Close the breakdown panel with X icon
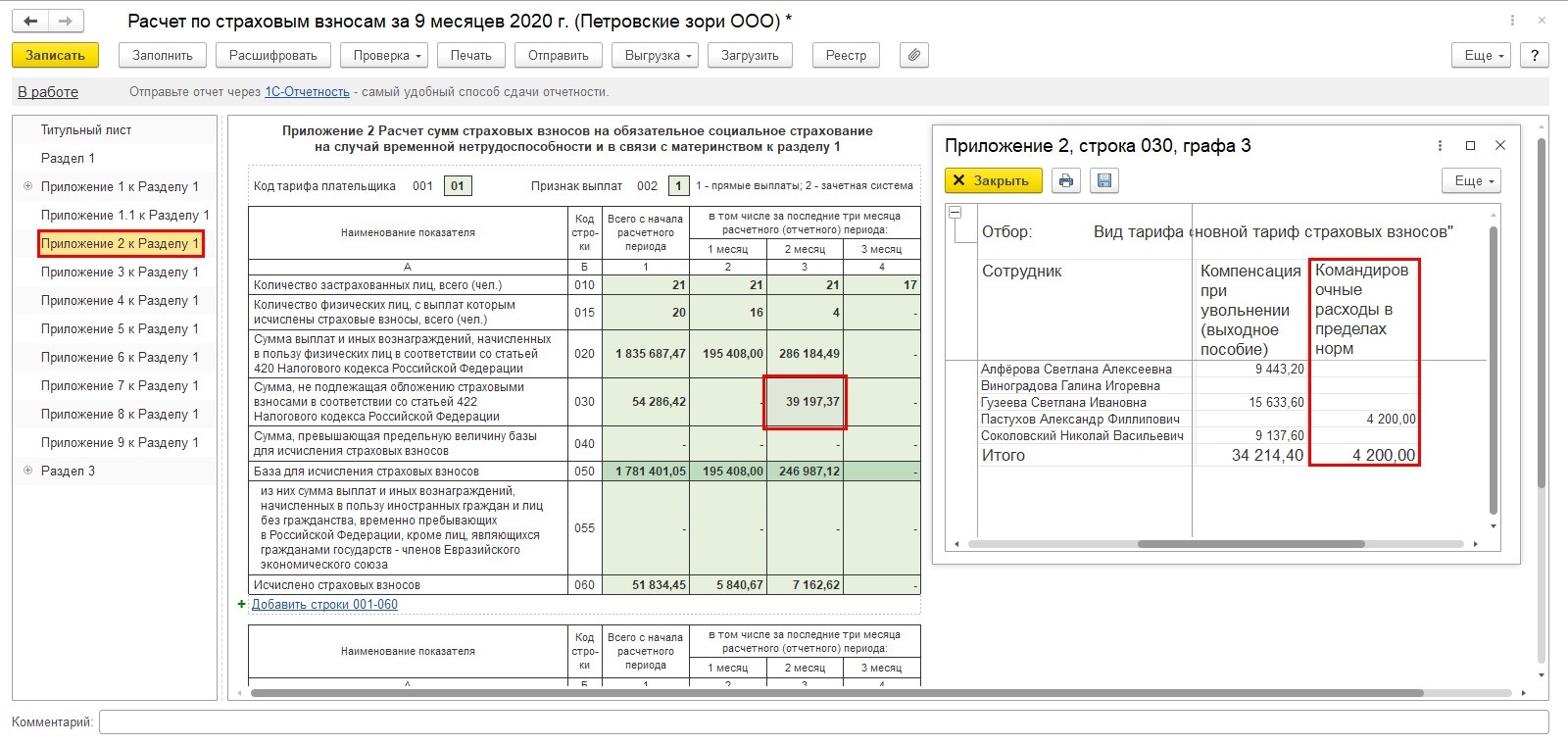 [x=1500, y=146]
